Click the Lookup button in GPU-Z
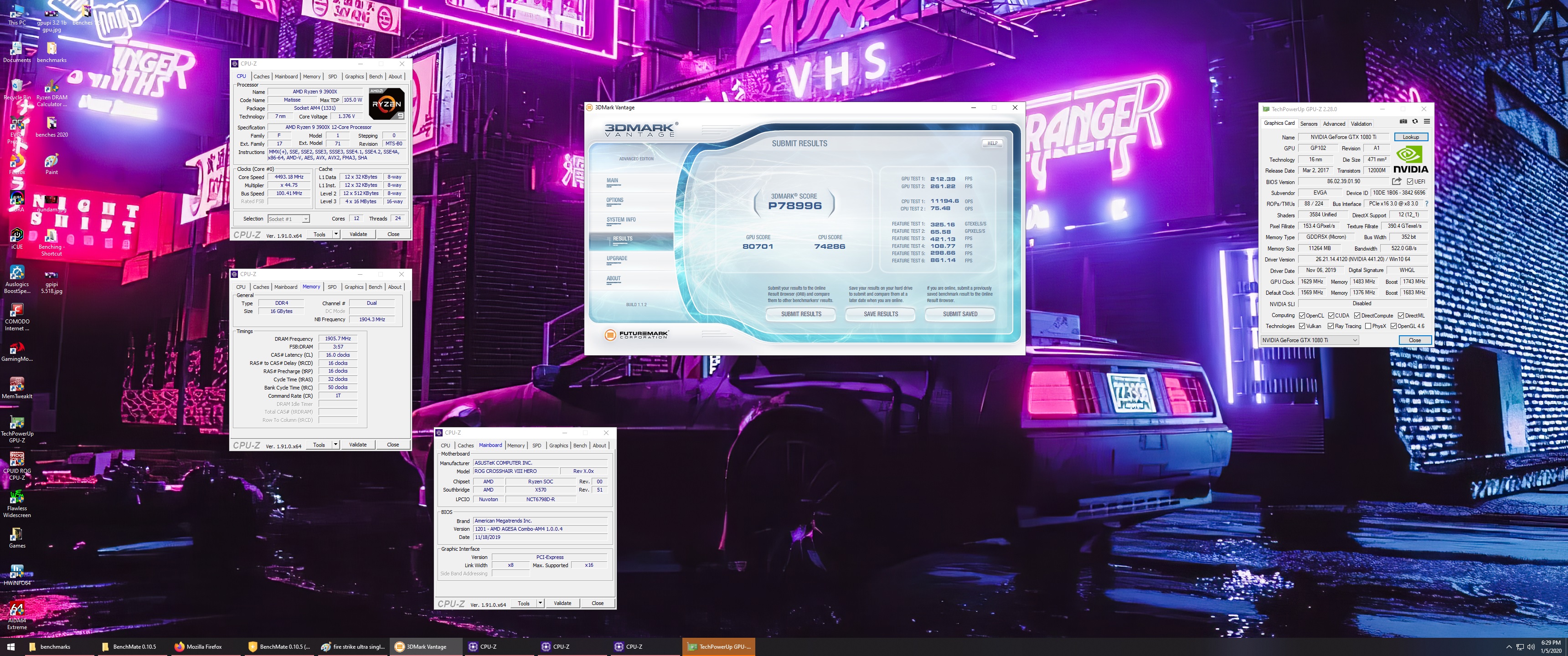 click(1410, 138)
